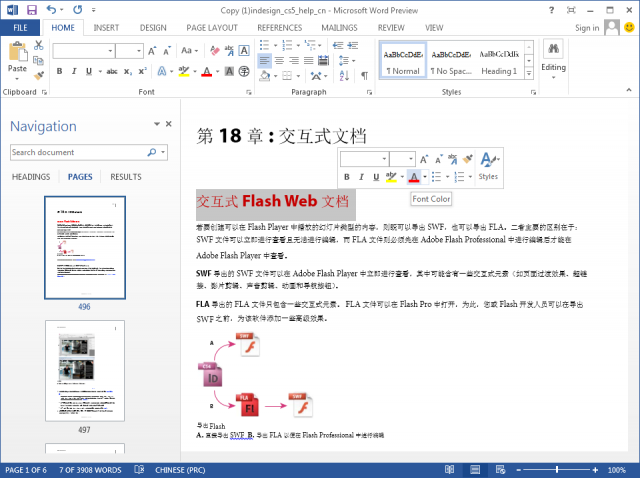Screen dimensions: 640x479
Task: Toggle Bold in the ribbon Font group
Action: coord(59,71)
